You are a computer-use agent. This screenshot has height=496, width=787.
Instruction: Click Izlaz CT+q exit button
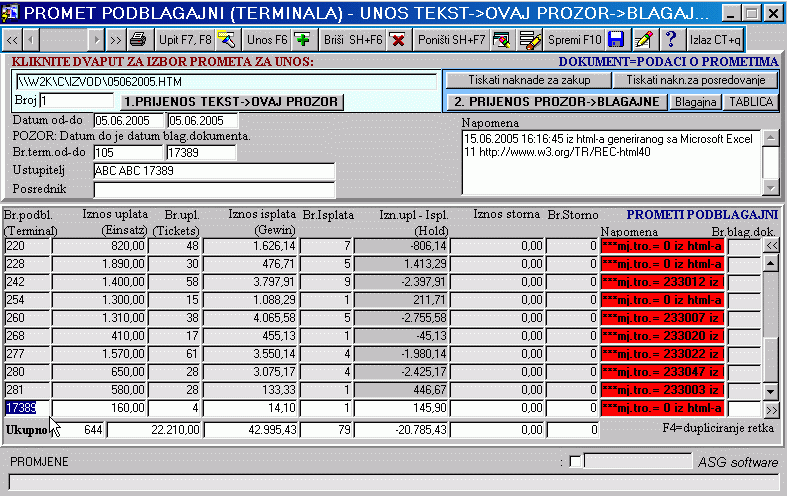point(715,40)
